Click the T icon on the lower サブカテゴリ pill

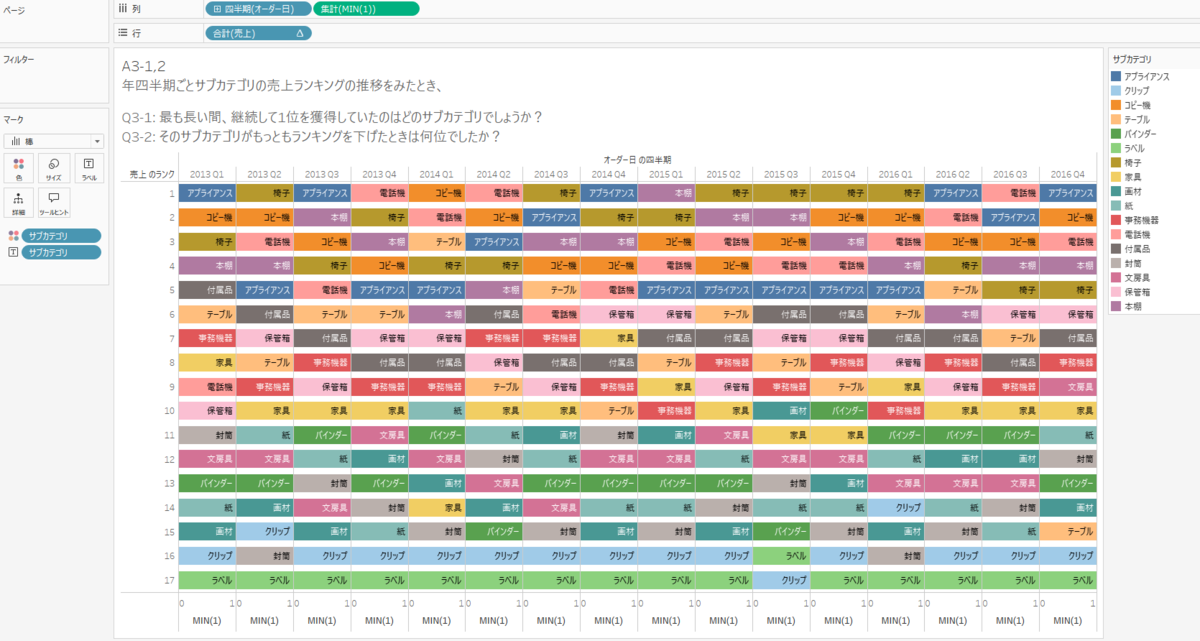coord(14,253)
